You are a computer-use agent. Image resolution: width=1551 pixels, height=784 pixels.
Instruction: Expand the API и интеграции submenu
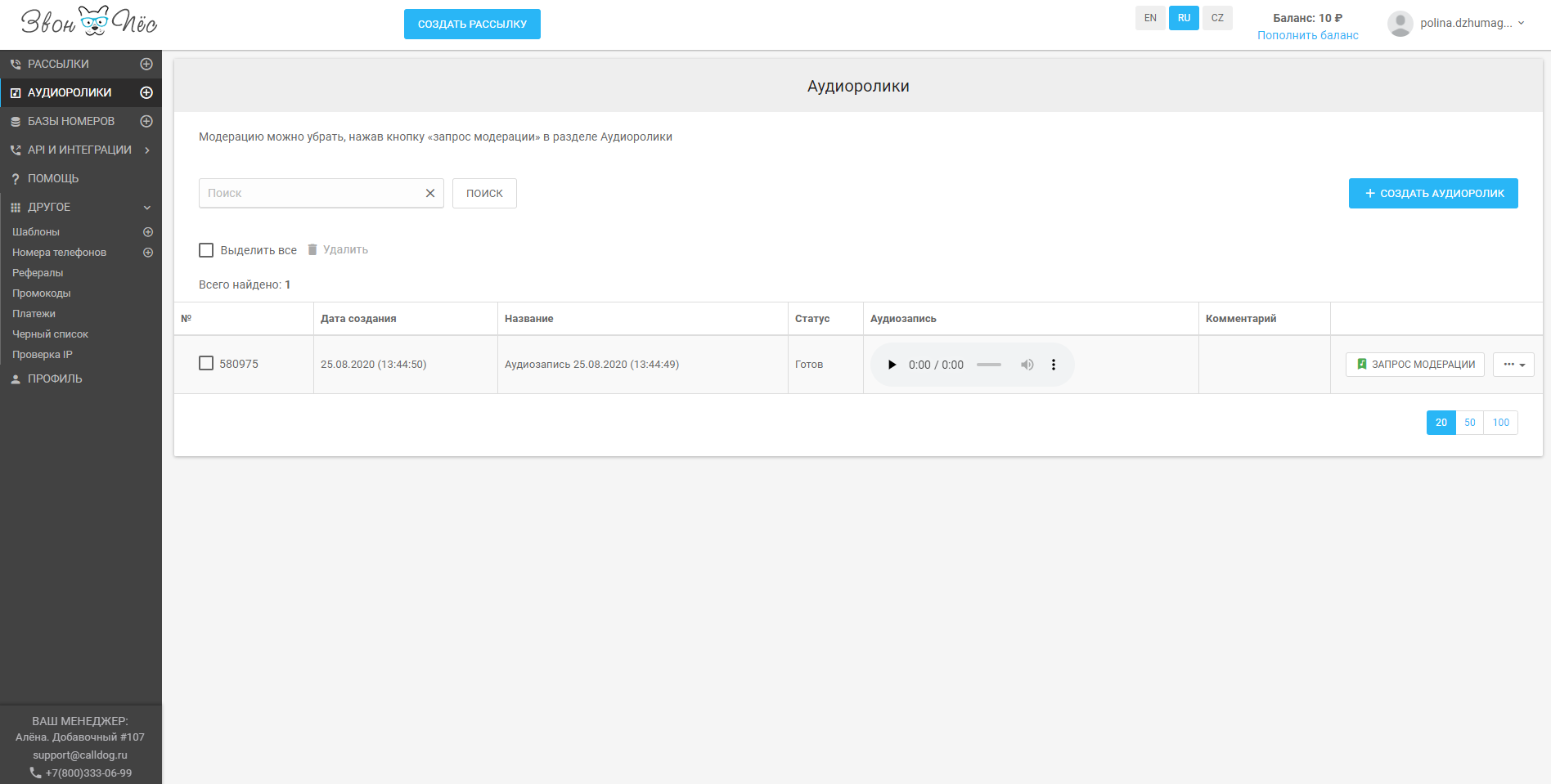(x=147, y=150)
